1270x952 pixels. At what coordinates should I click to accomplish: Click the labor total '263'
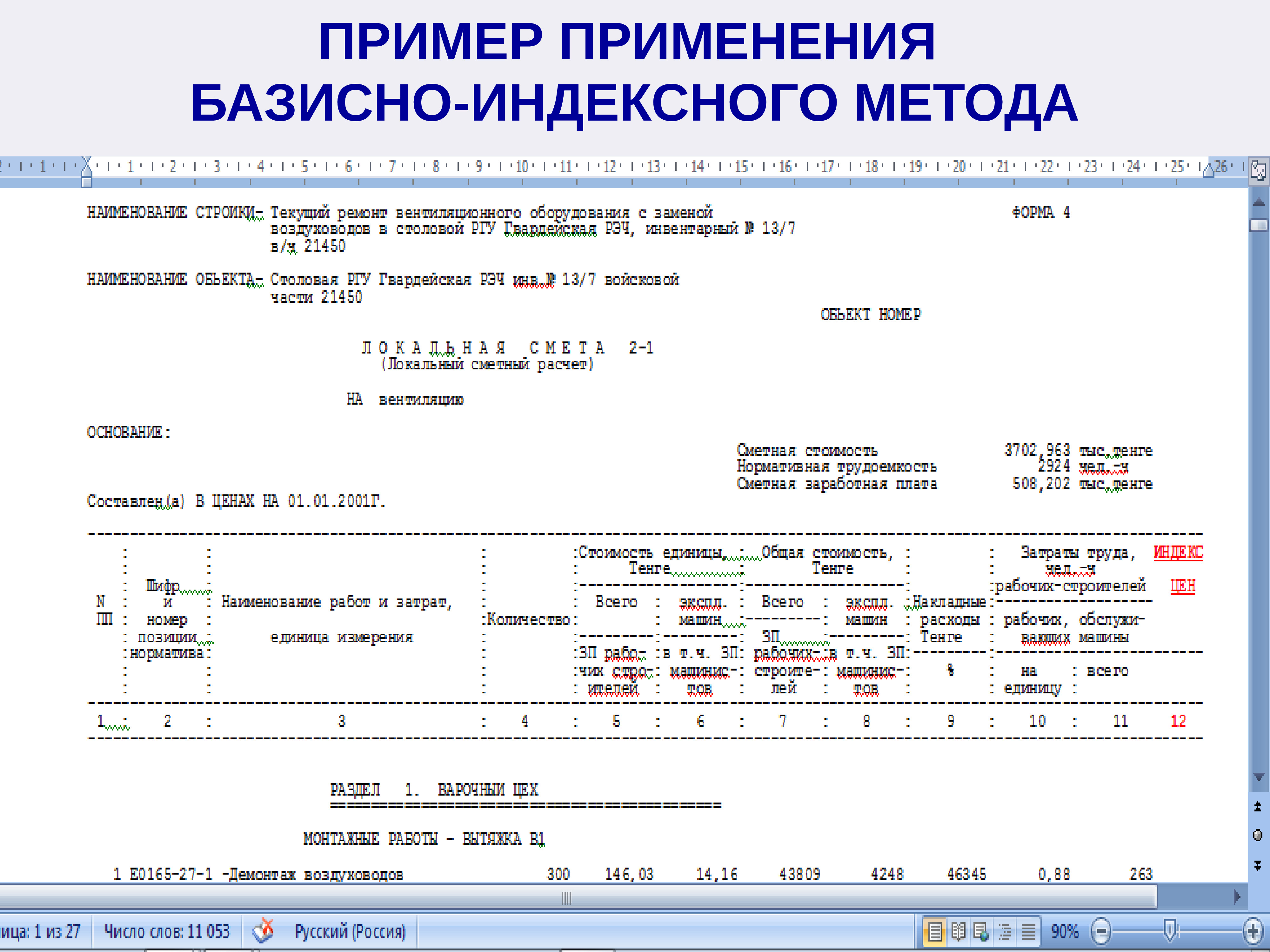tap(1141, 875)
